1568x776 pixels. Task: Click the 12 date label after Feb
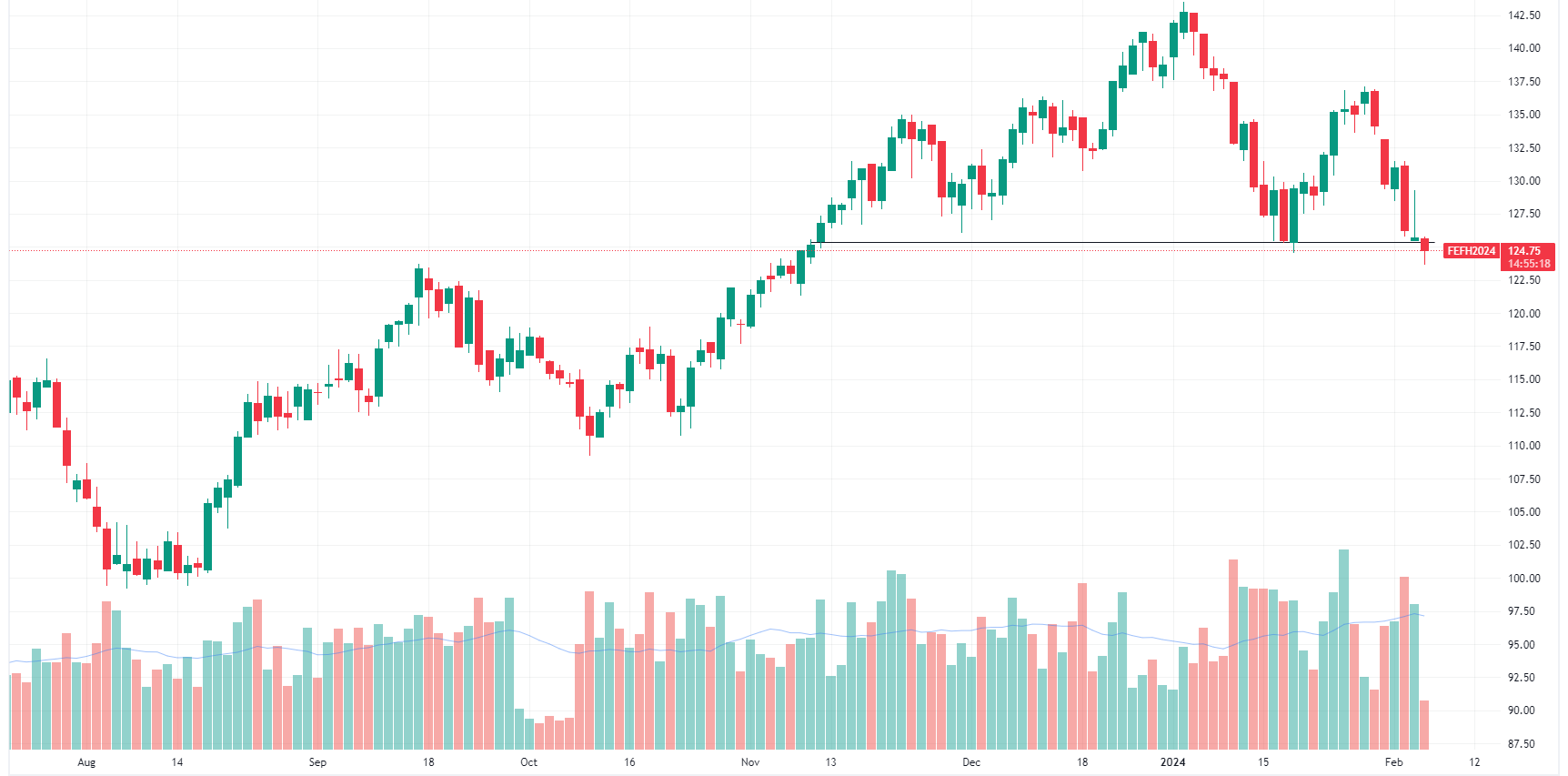1474,762
